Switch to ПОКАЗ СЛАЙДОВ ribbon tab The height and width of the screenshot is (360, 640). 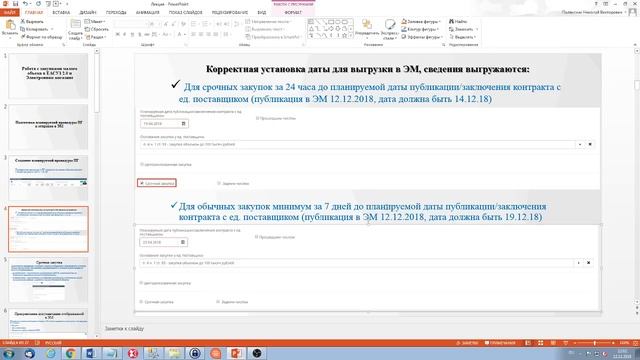(x=186, y=12)
